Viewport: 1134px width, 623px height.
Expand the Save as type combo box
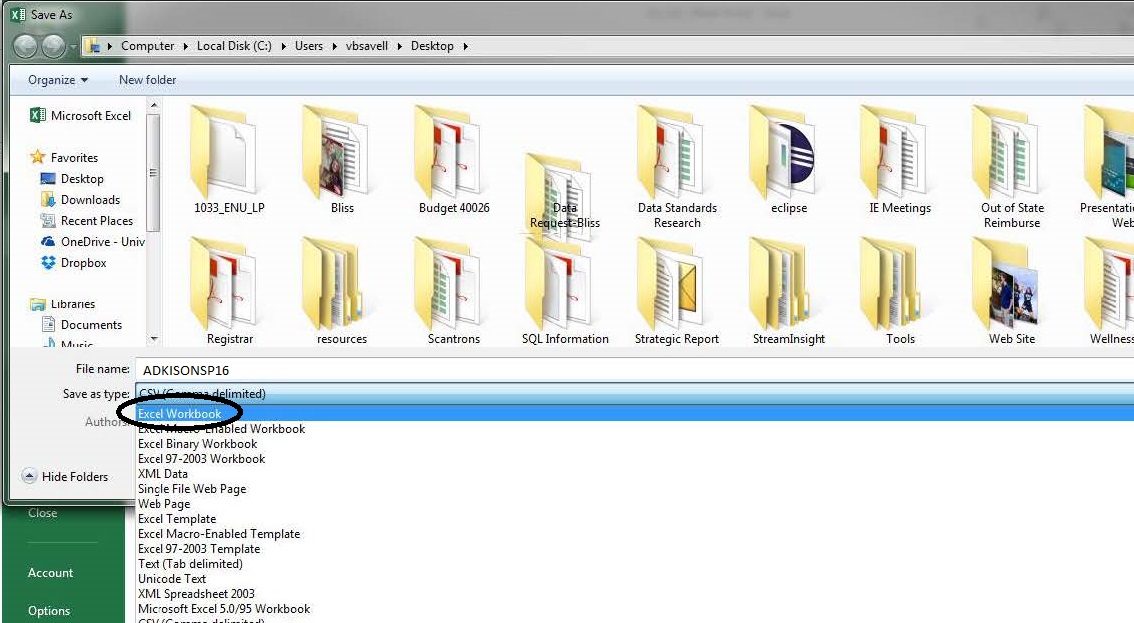click(x=630, y=394)
